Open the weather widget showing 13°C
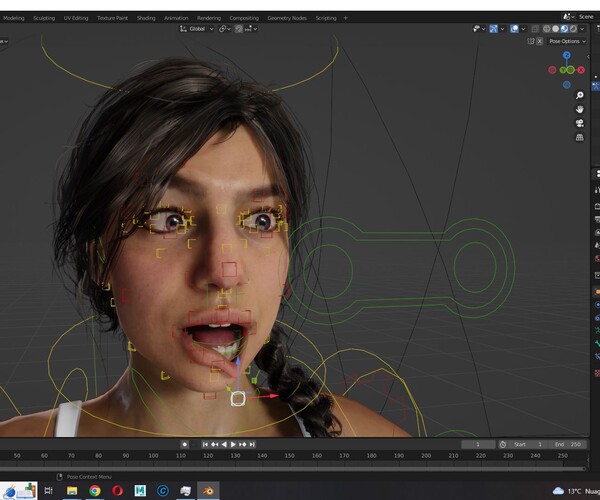600x500 pixels. [x=576, y=491]
